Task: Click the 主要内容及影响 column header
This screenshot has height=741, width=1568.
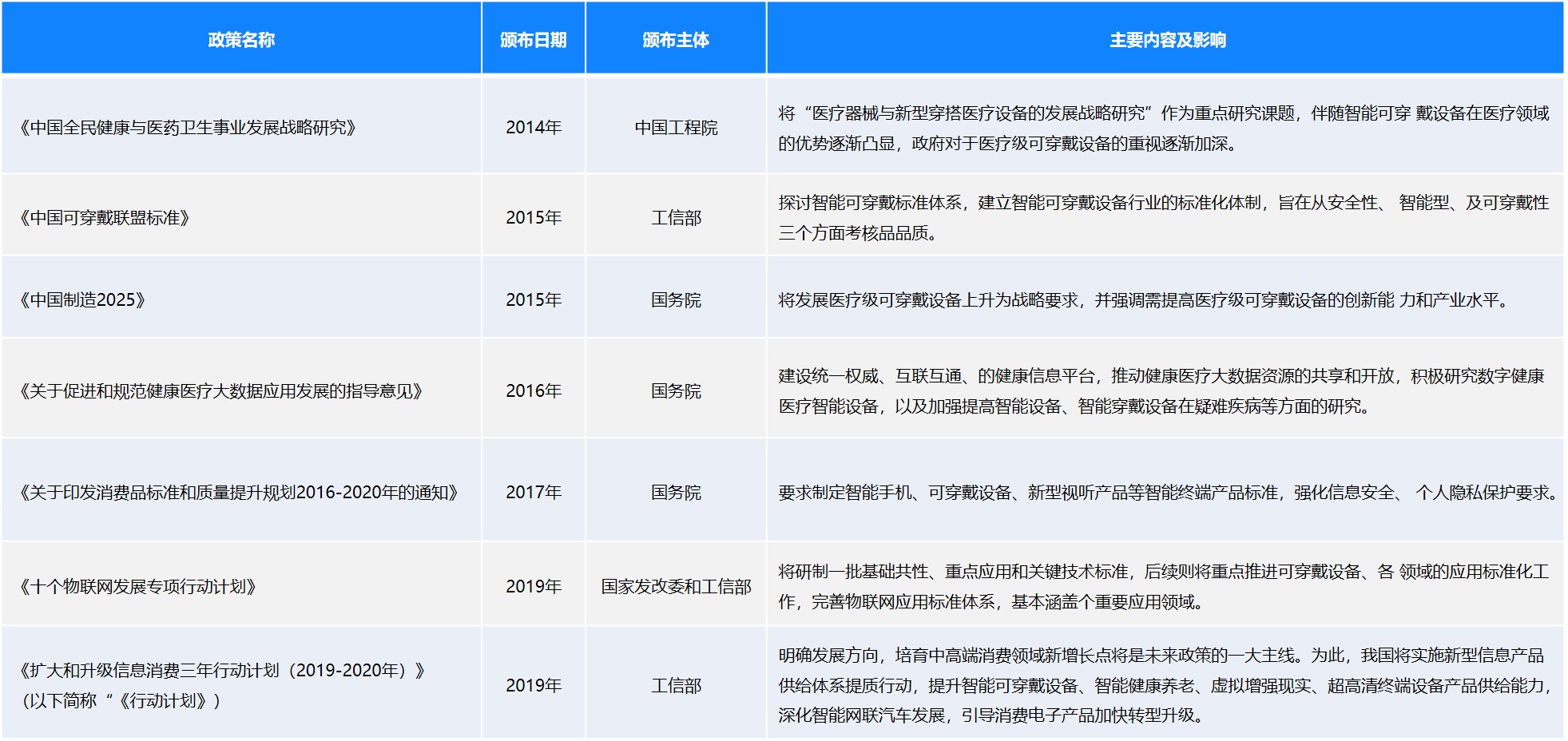Action: click(x=1167, y=40)
